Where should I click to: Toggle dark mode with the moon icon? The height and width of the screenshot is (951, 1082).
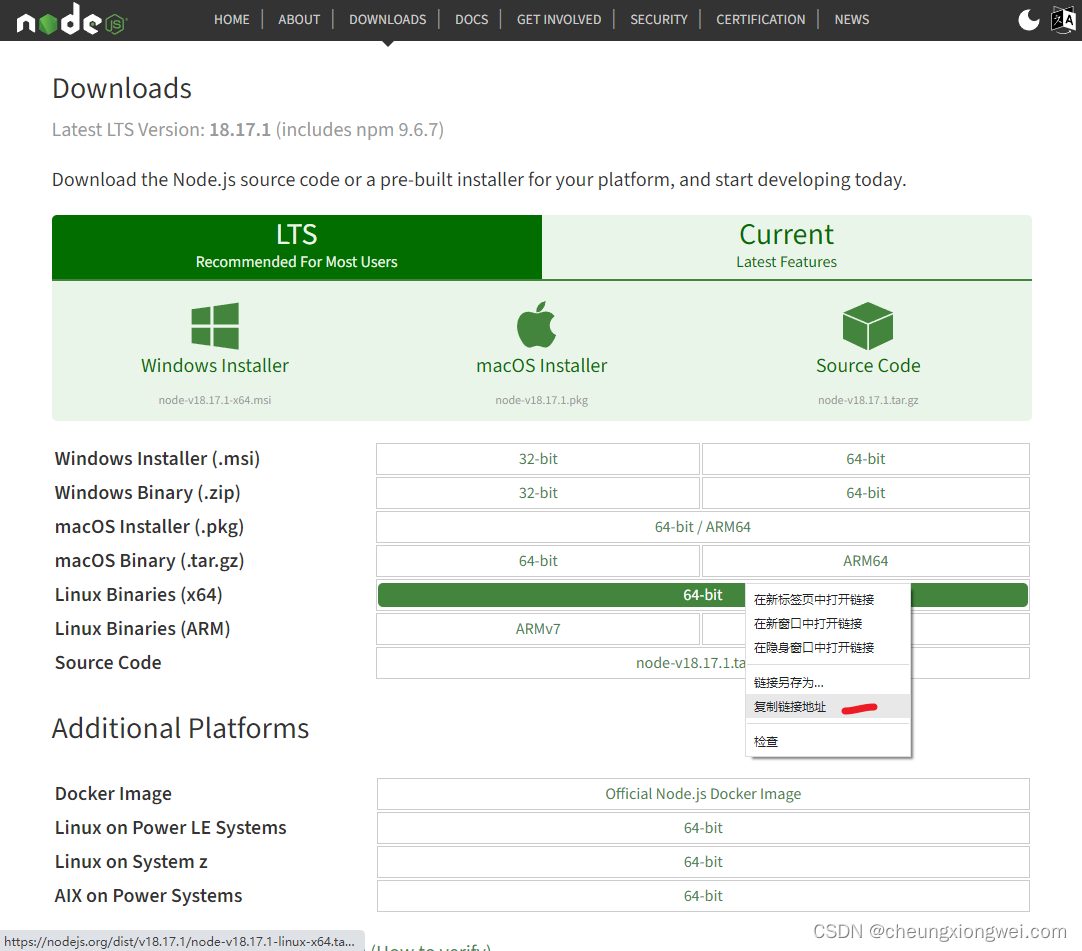pos(1029,18)
